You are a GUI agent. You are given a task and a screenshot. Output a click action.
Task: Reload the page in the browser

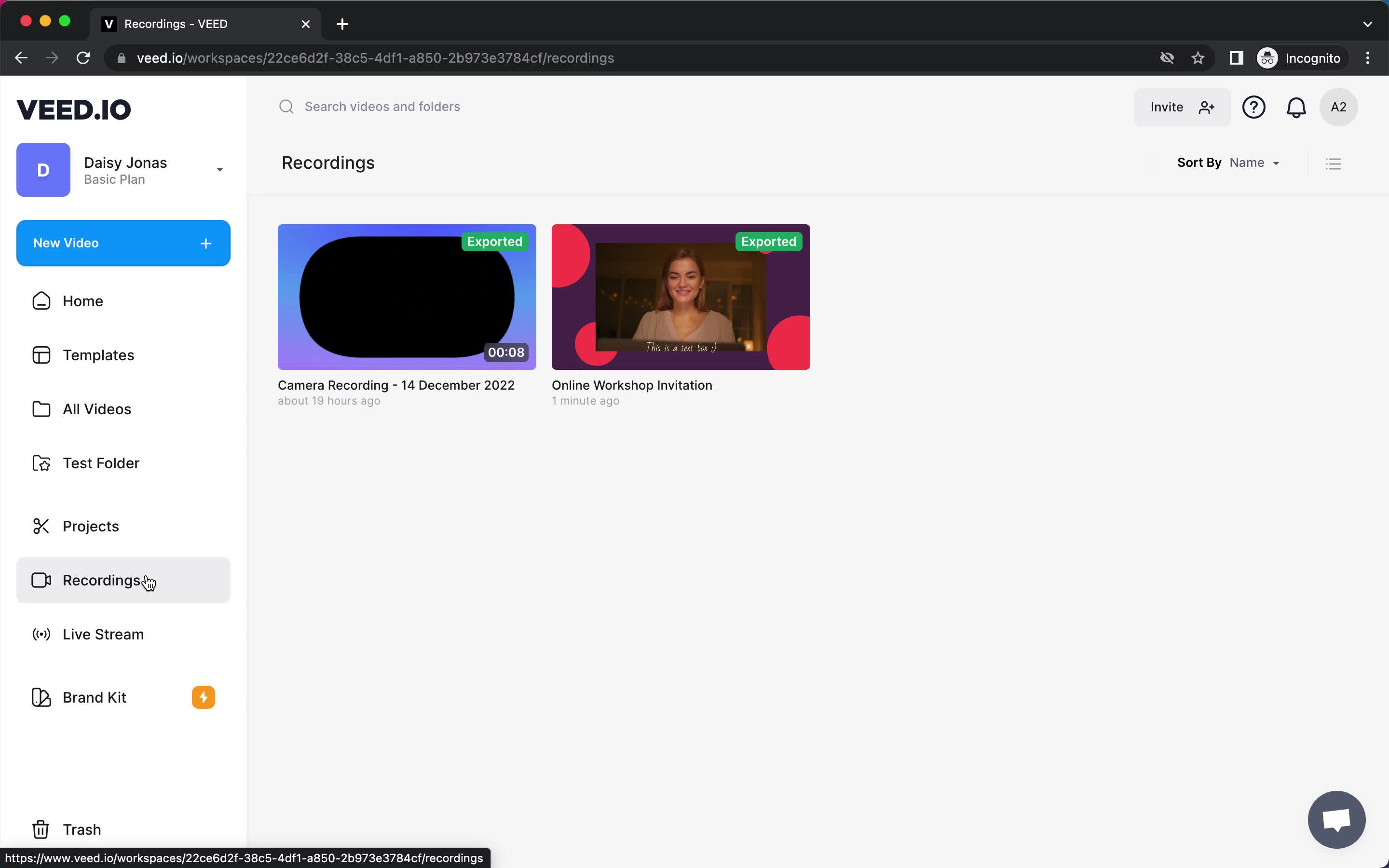(x=83, y=58)
